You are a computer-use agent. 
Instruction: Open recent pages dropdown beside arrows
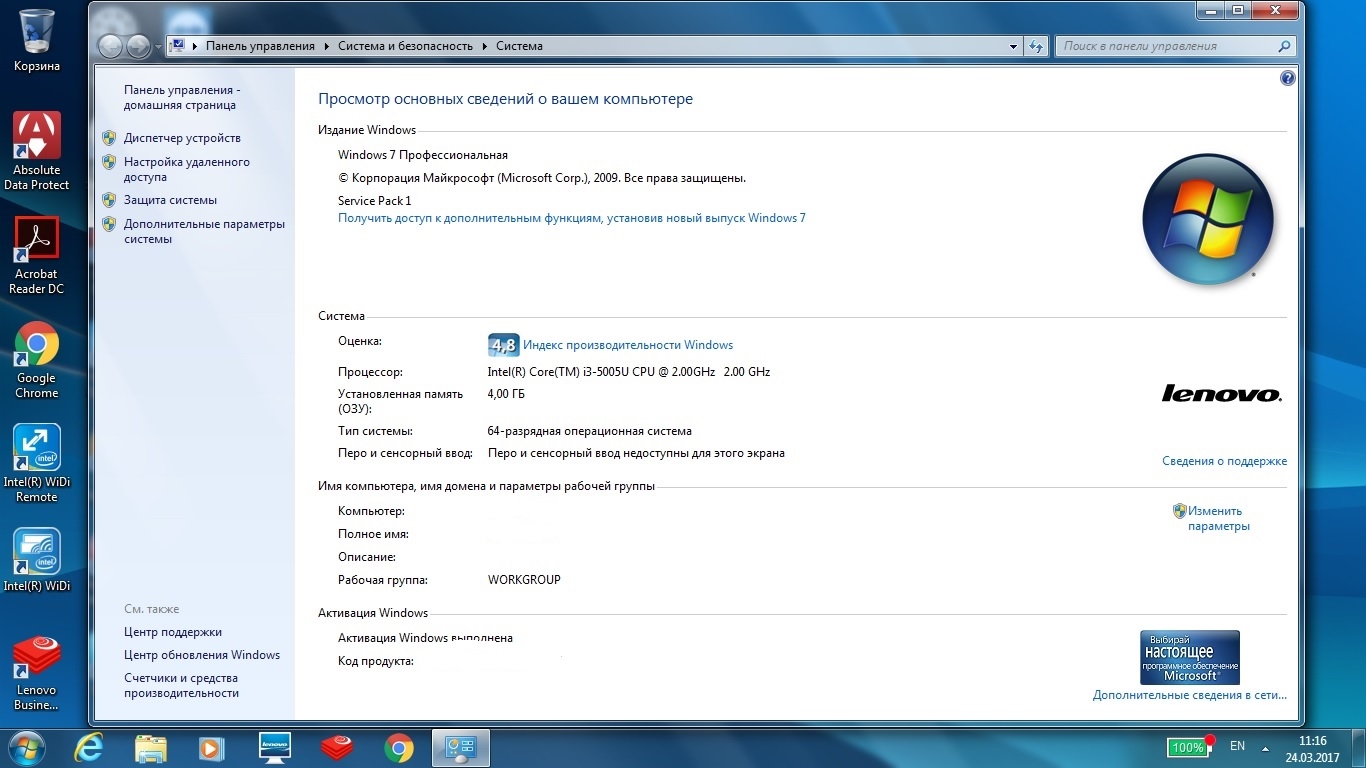pos(157,46)
